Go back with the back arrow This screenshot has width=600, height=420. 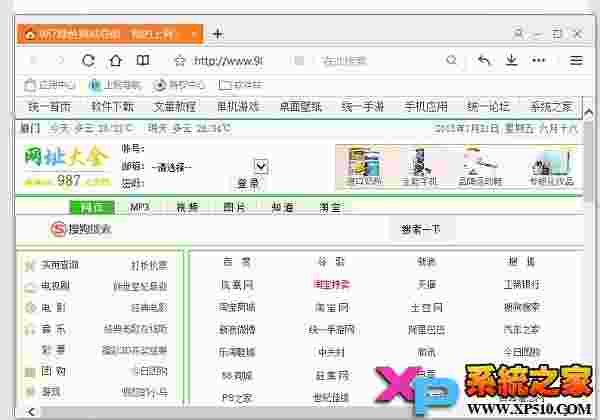(x=33, y=60)
